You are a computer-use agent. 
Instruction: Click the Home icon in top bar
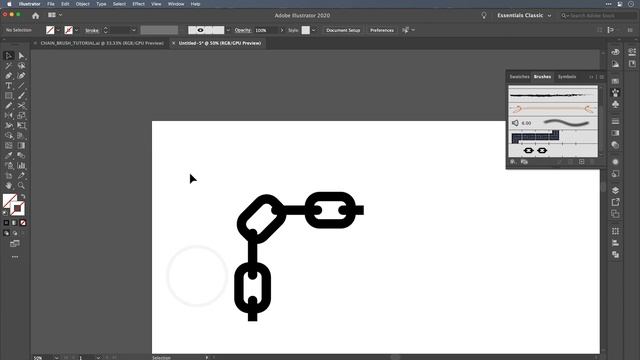[x=36, y=16]
